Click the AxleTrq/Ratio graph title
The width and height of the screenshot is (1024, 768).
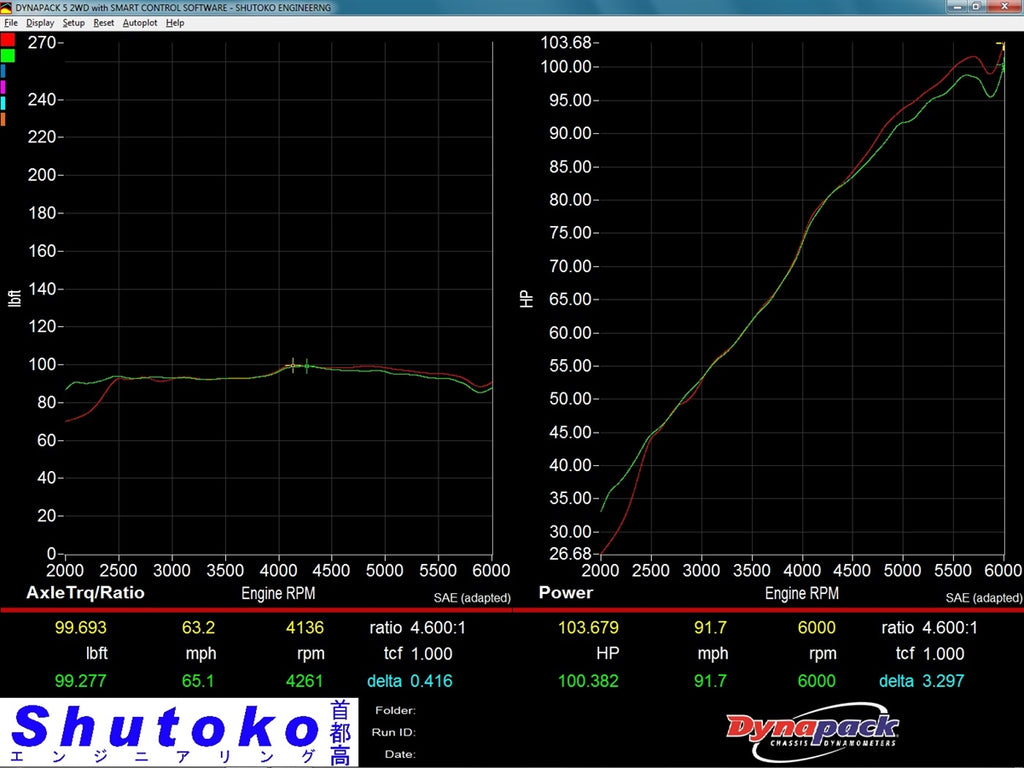tap(85, 593)
